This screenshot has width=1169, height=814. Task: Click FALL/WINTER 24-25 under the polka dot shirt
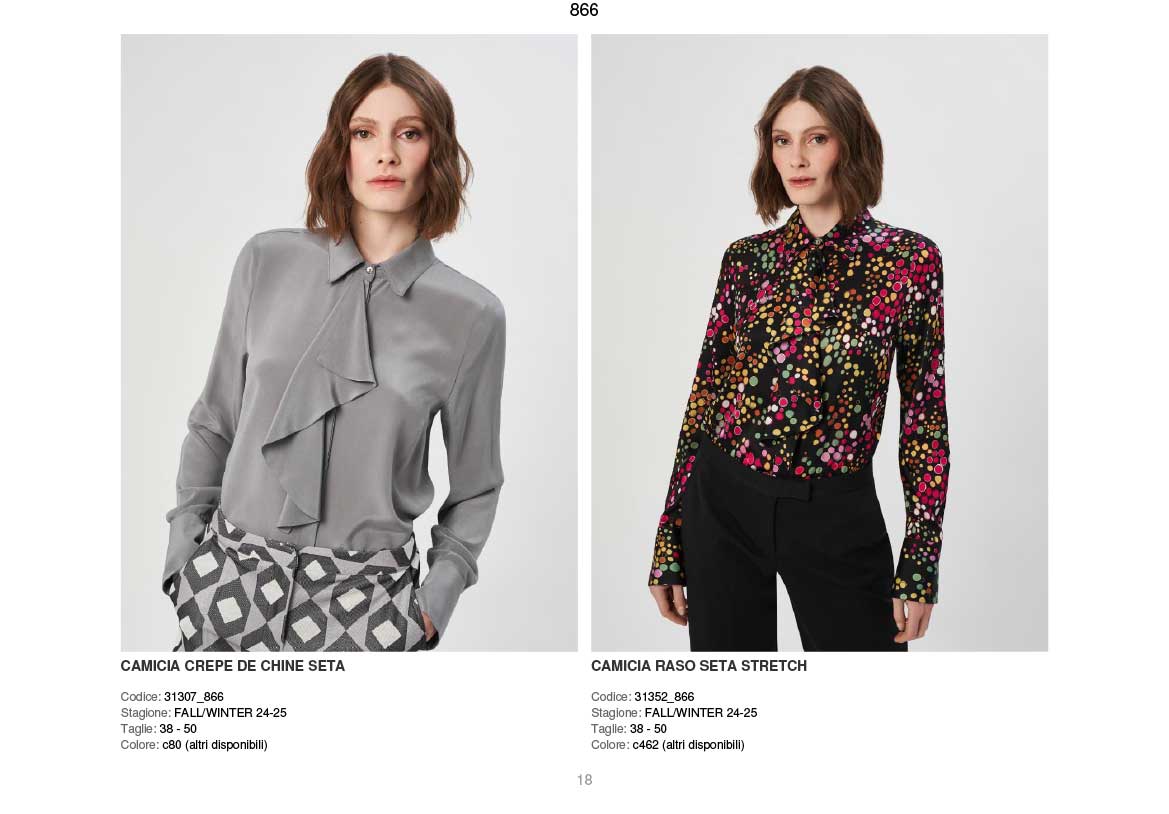pos(701,713)
